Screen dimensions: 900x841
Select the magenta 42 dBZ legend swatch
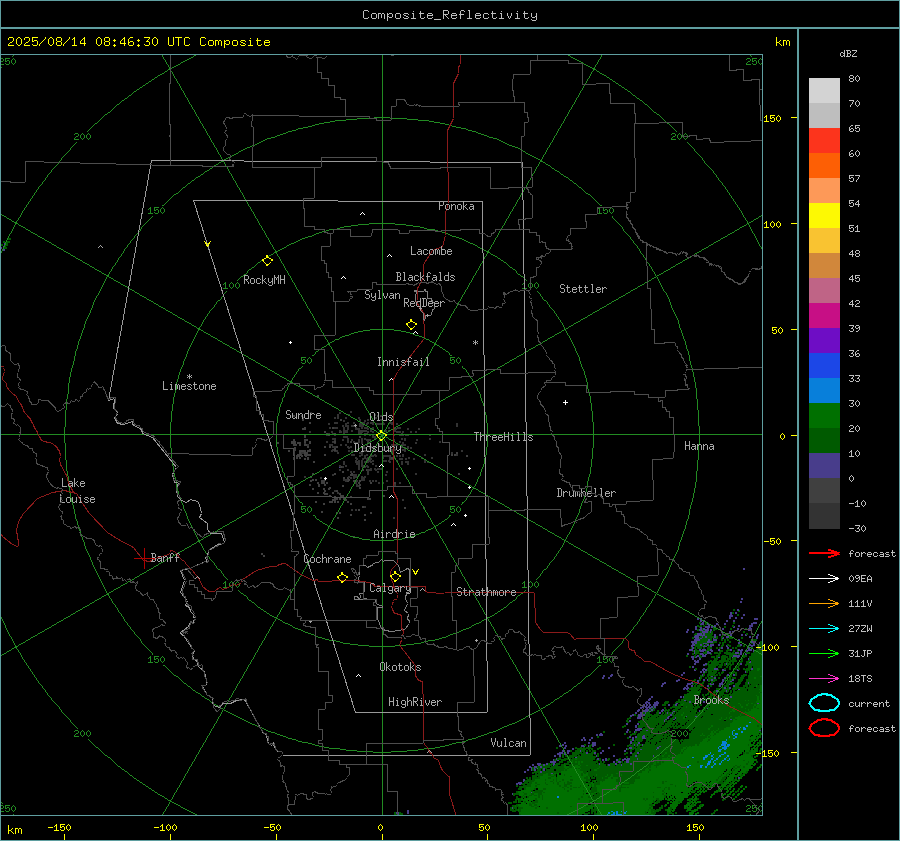click(824, 315)
